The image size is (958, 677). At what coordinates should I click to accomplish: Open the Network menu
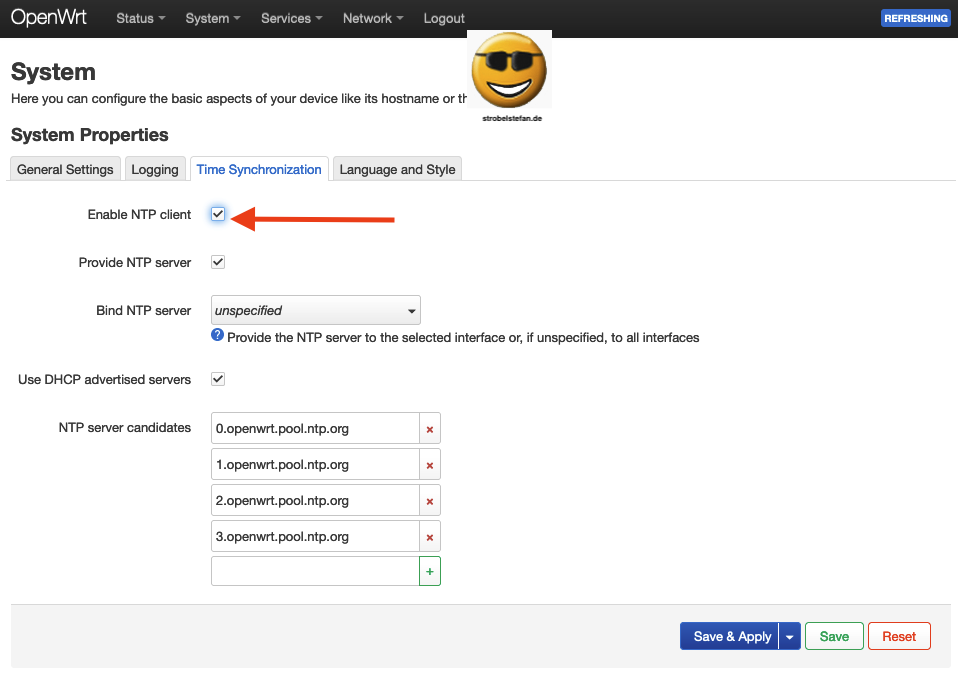[372, 18]
